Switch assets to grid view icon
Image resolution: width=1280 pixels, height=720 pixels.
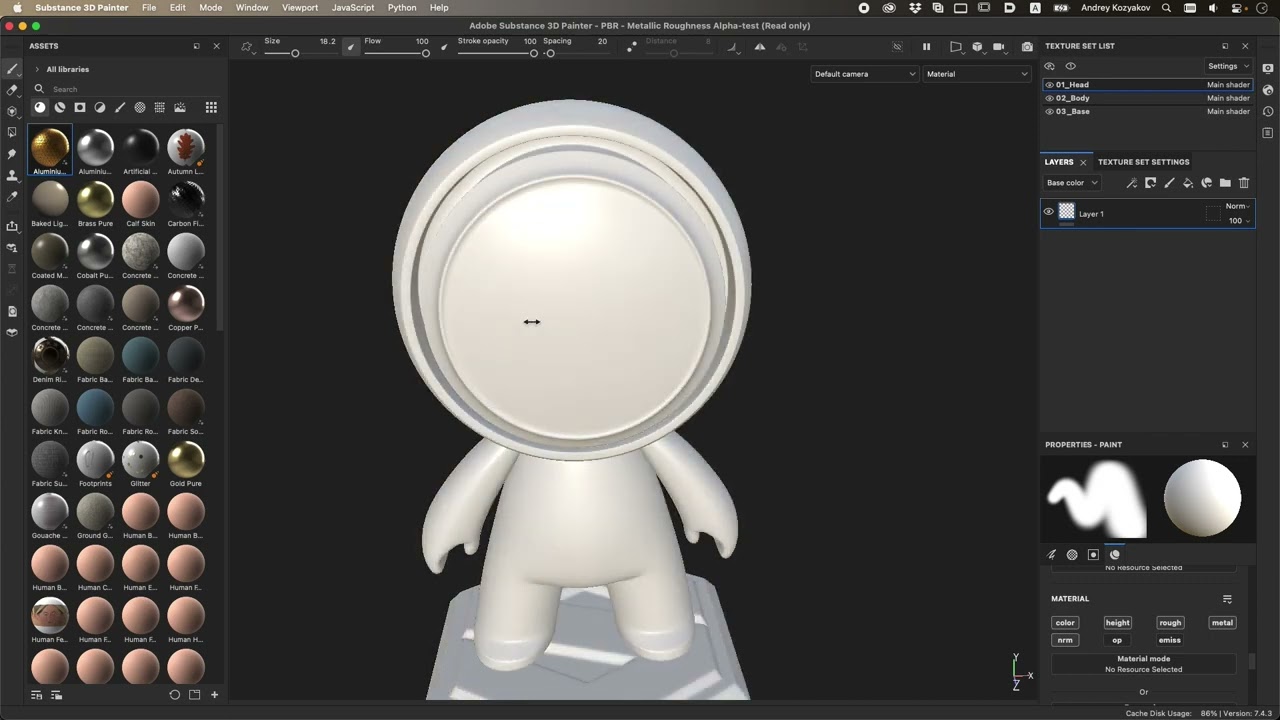211,107
